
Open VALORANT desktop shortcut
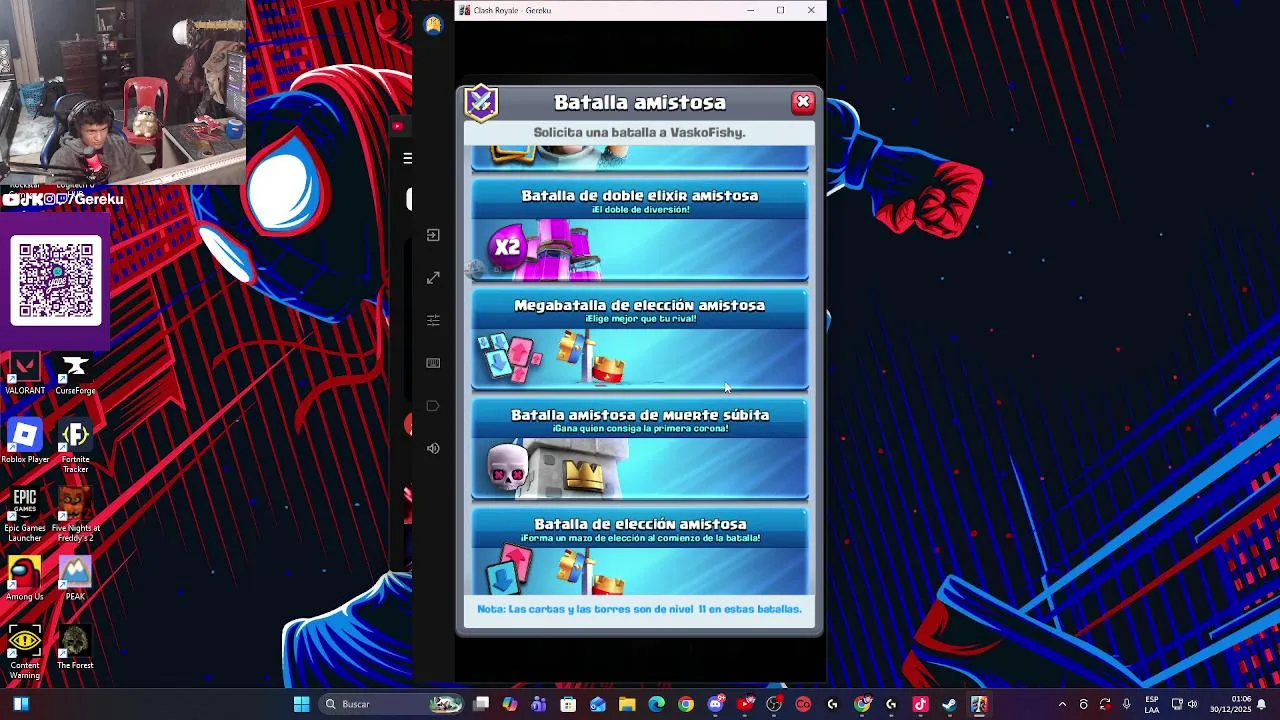(x=25, y=374)
